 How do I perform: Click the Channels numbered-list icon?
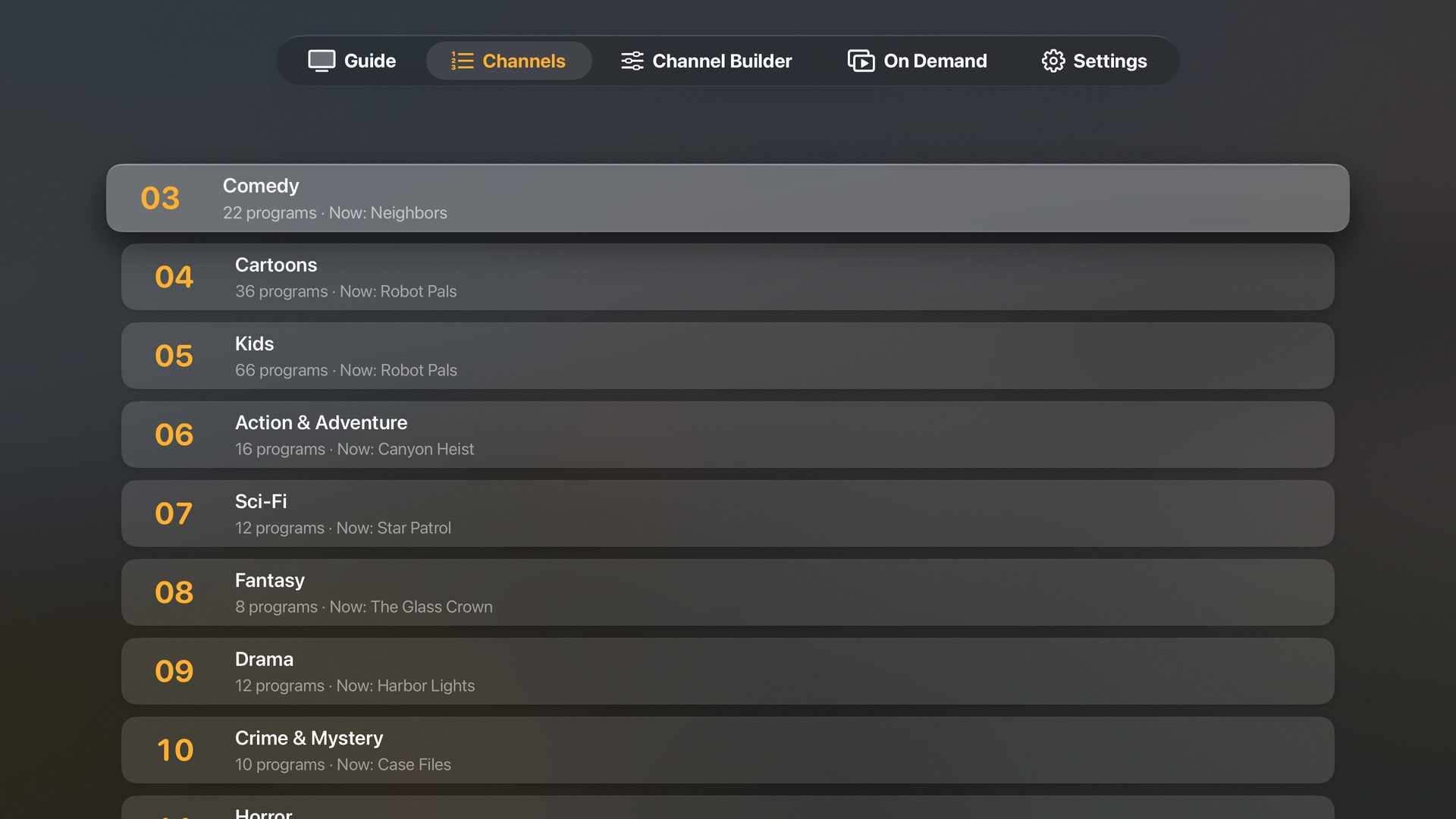point(462,61)
